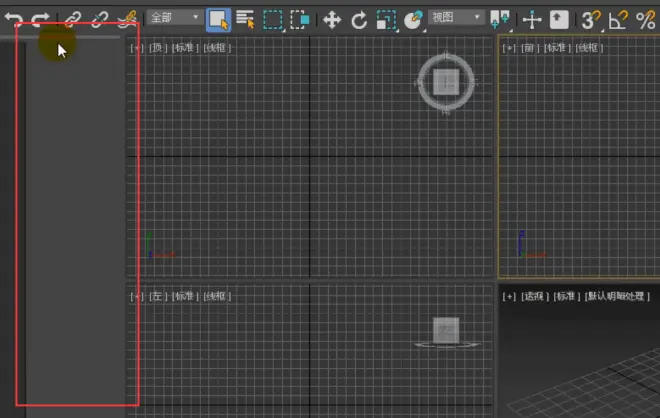Viewport: 660px width, 418px height.
Task: Open the [顶] view label menu
Action: click(x=158, y=48)
